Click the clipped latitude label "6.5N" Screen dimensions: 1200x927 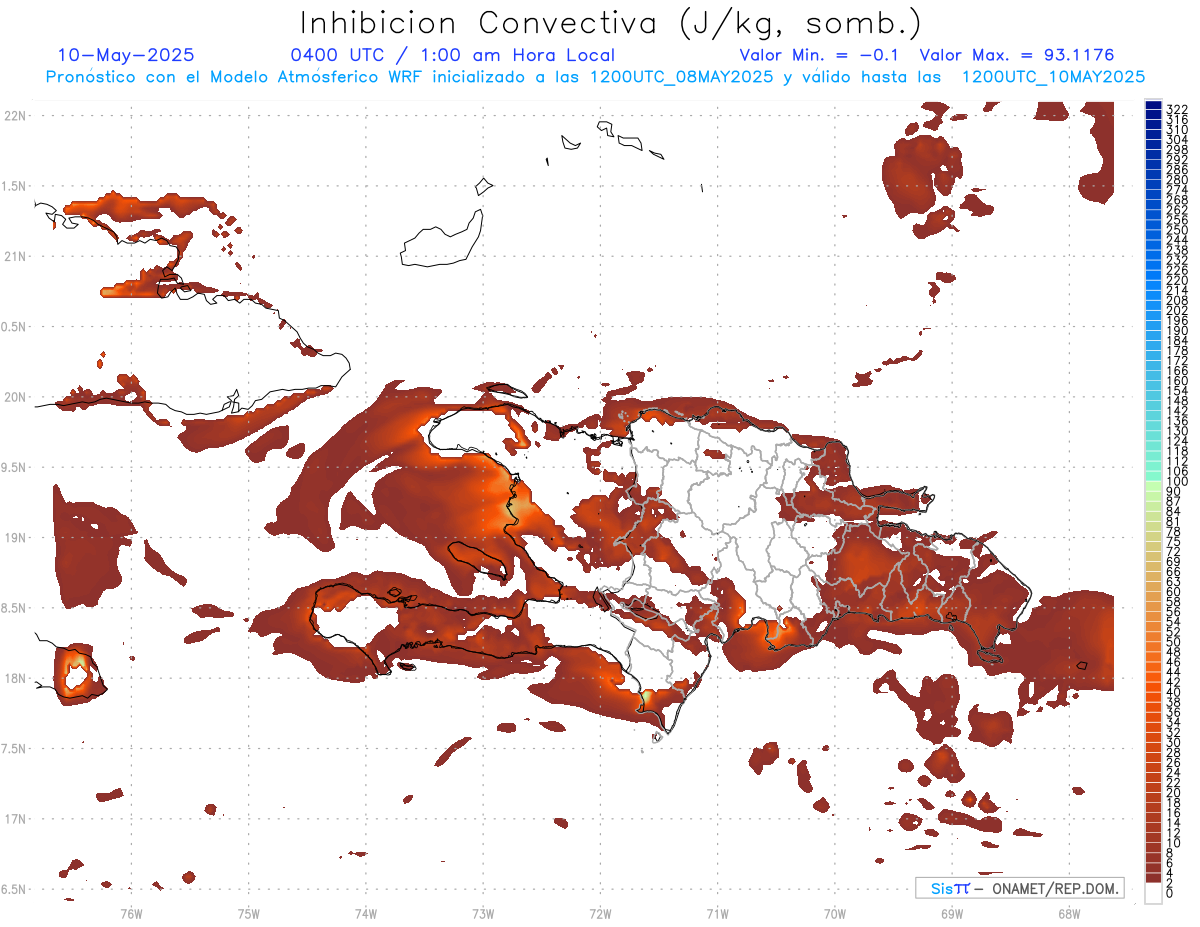click(x=14, y=890)
